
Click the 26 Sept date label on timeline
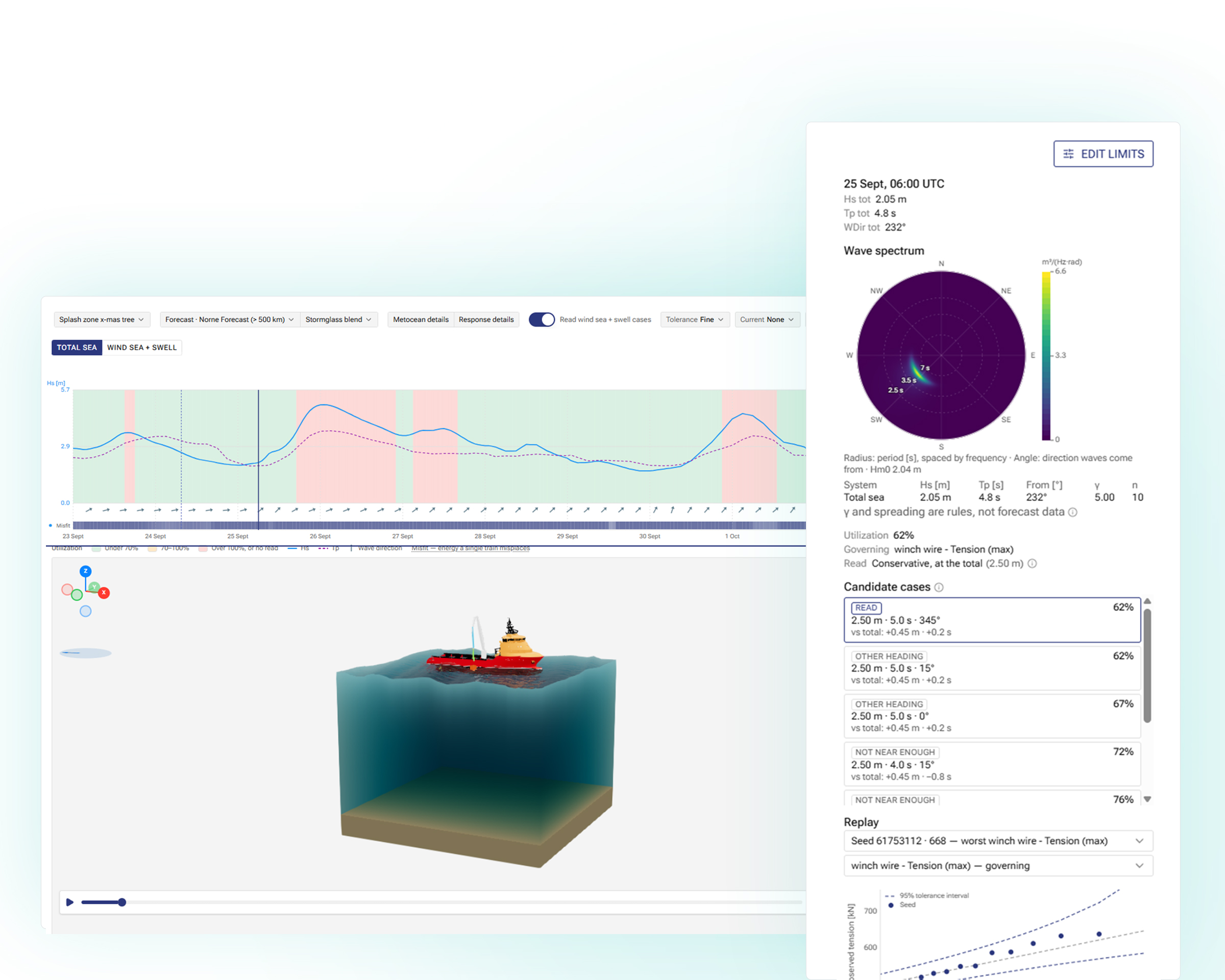pyautogui.click(x=320, y=536)
